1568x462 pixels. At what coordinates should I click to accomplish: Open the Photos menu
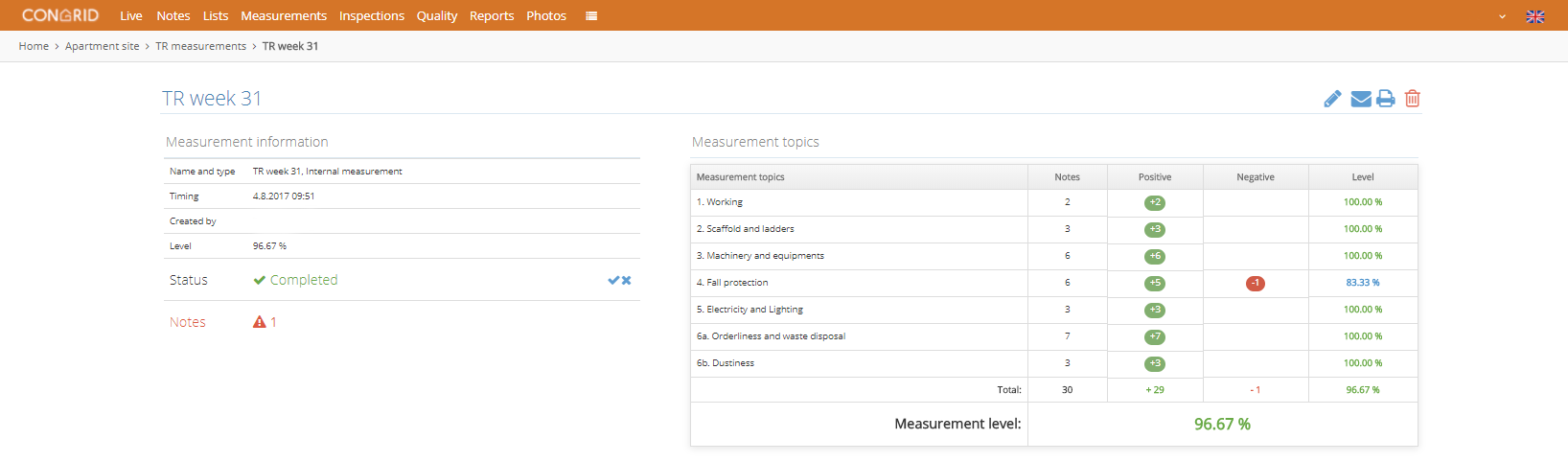point(546,15)
